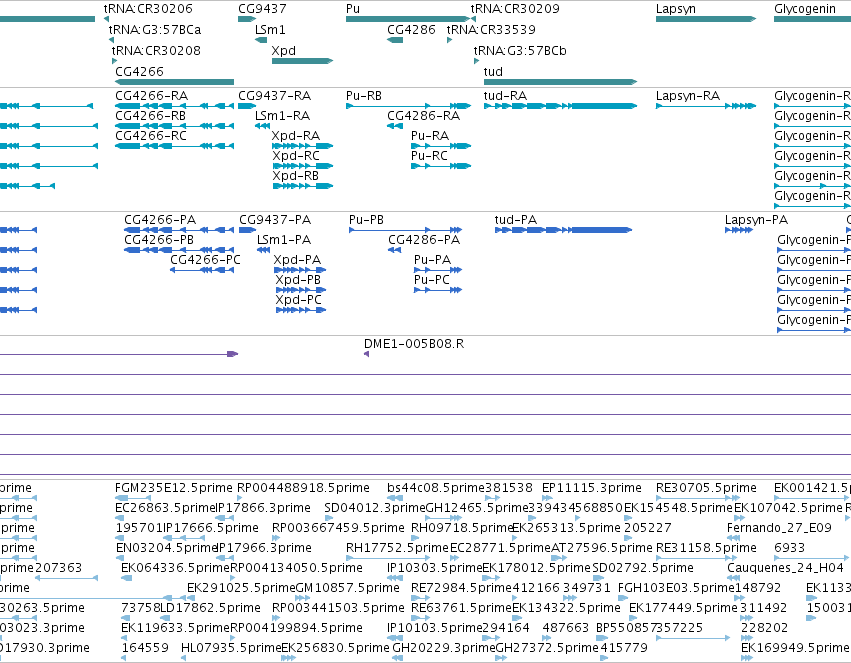Viewport: 851px width, 663px height.
Task: Click the CG4286-RA transcript glyph
Action: (395, 126)
